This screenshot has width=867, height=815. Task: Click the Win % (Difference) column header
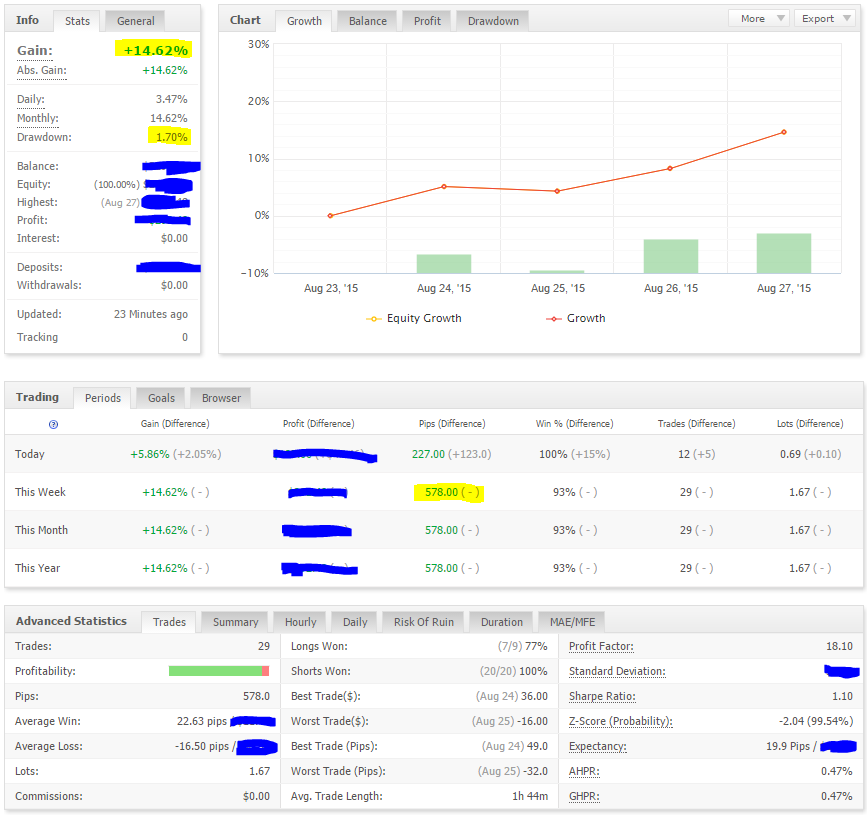tap(574, 424)
